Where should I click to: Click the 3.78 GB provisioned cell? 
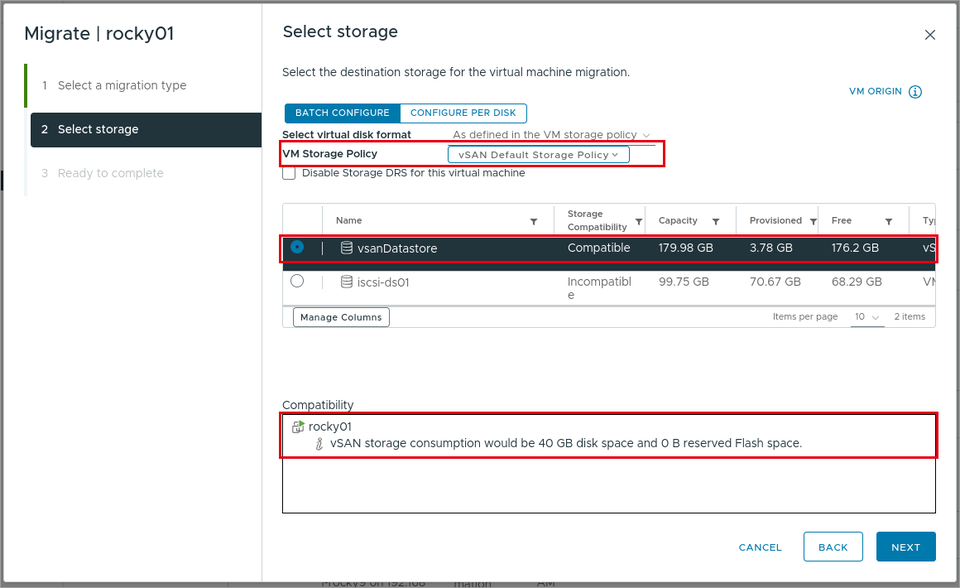(771, 248)
